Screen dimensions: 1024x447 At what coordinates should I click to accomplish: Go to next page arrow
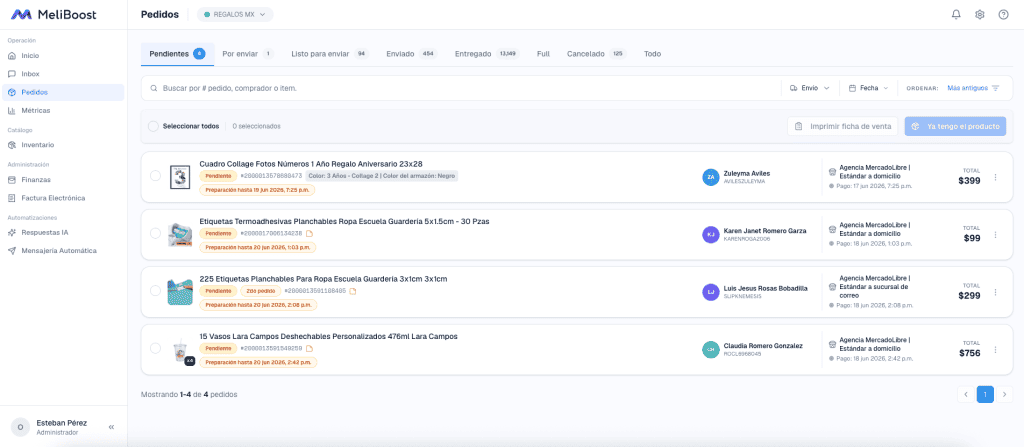tap(1004, 394)
